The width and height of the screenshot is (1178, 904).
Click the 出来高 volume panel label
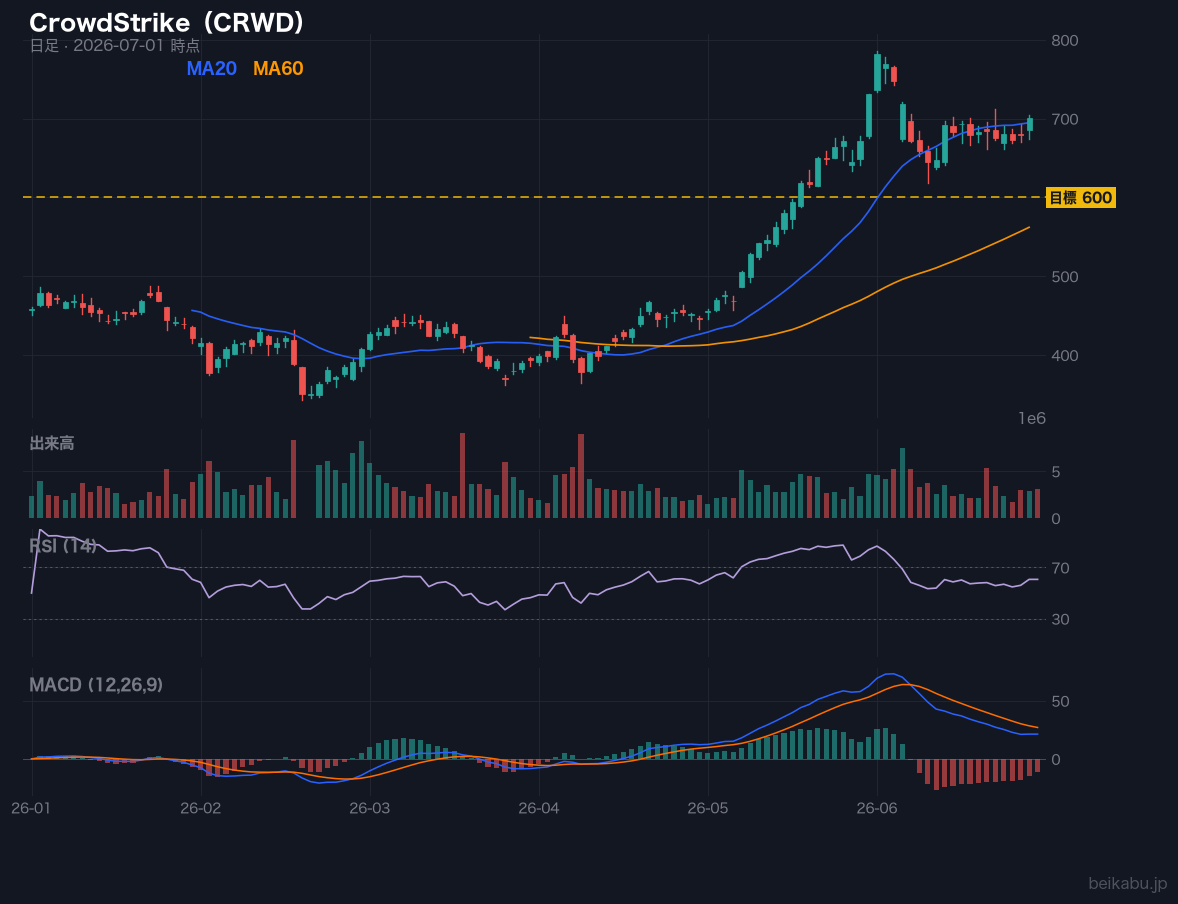click(52, 443)
